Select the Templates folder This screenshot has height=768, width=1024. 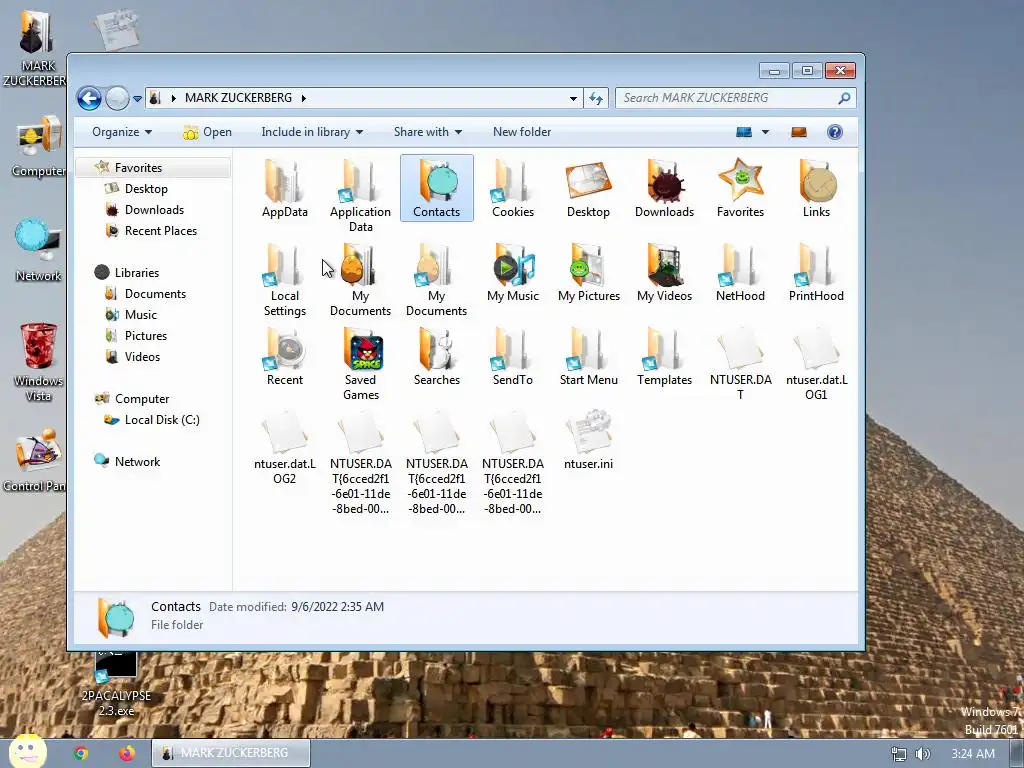pyautogui.click(x=664, y=357)
